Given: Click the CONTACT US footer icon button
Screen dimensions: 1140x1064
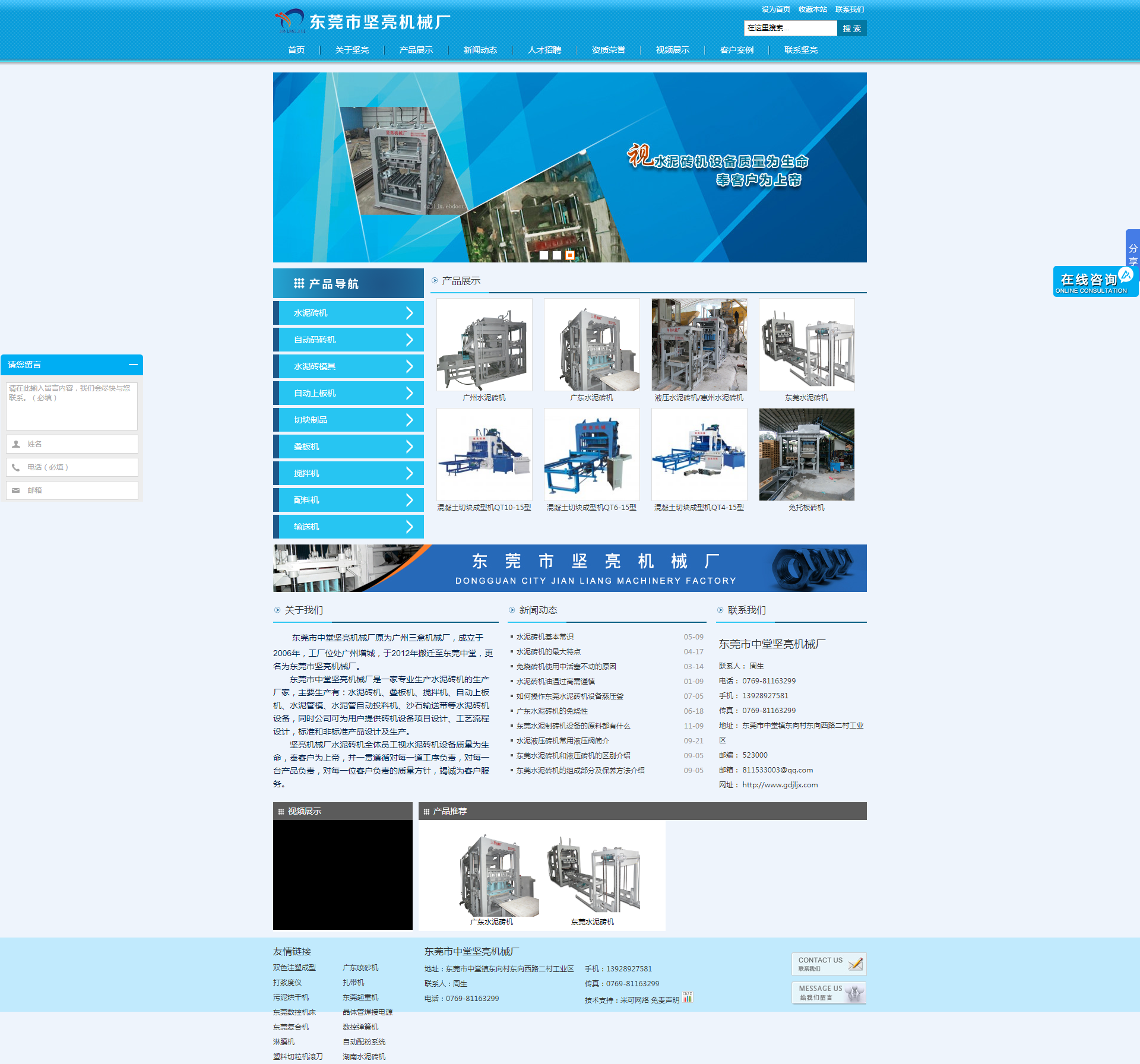Looking at the screenshot, I should click(x=828, y=963).
